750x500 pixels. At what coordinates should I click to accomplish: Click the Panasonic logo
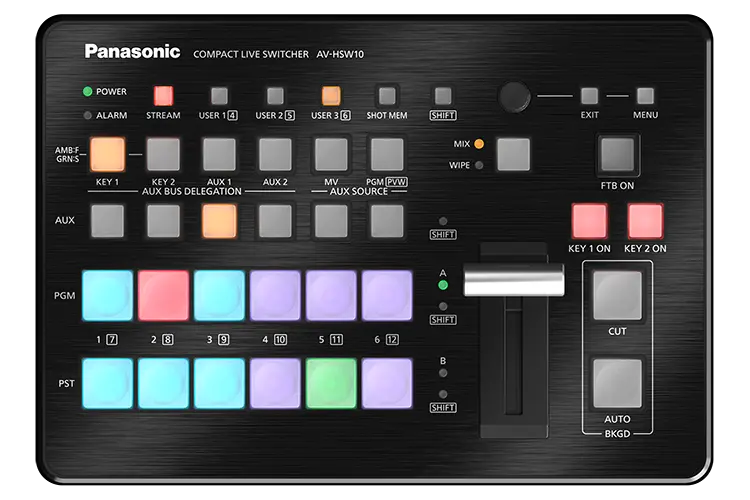pyautogui.click(x=132, y=51)
